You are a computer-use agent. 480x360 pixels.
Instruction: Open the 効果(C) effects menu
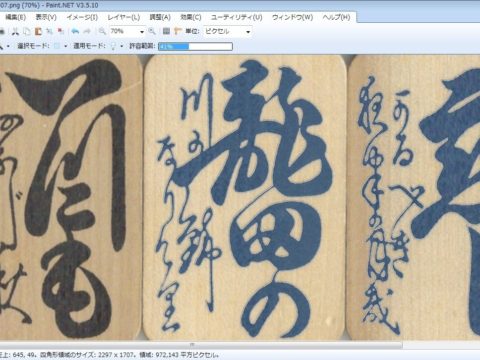click(x=191, y=17)
